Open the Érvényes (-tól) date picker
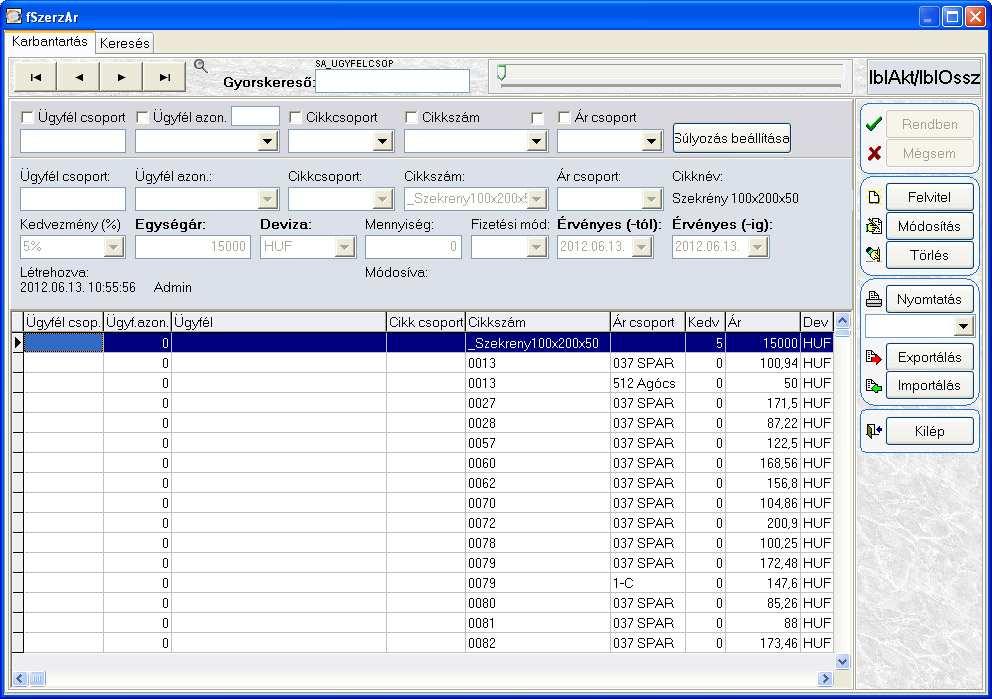 tap(642, 247)
